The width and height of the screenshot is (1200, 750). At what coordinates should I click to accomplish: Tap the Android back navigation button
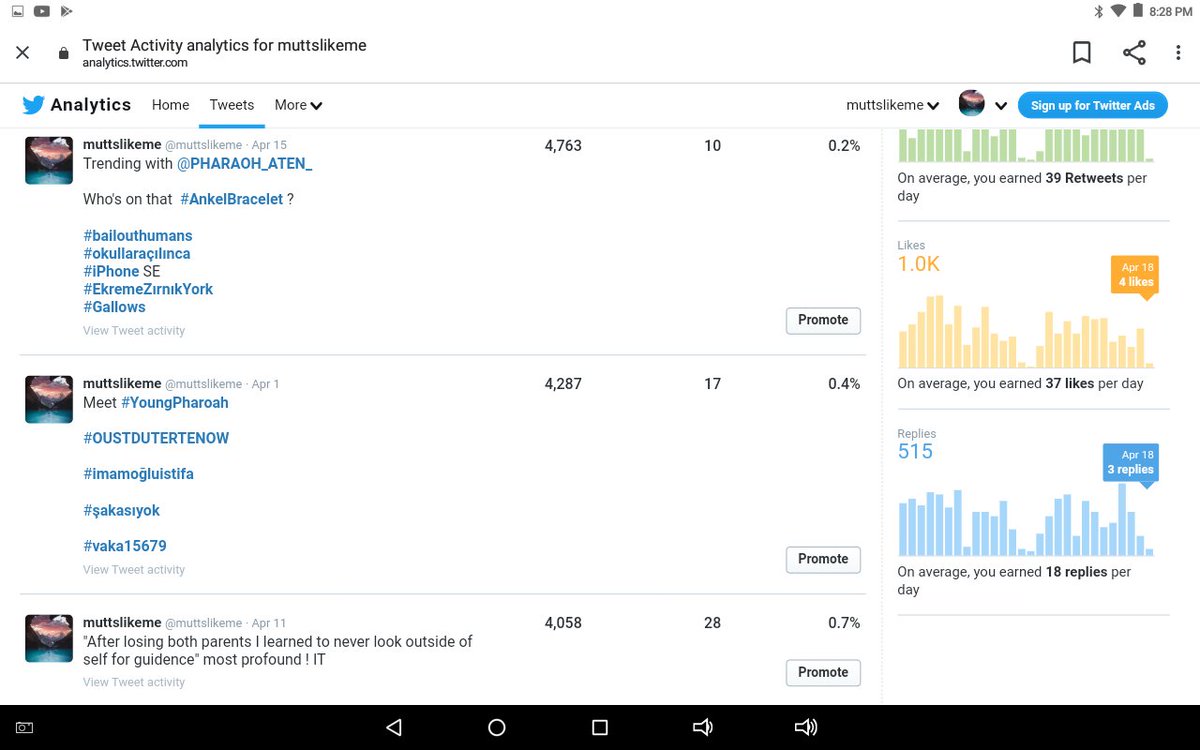click(394, 727)
